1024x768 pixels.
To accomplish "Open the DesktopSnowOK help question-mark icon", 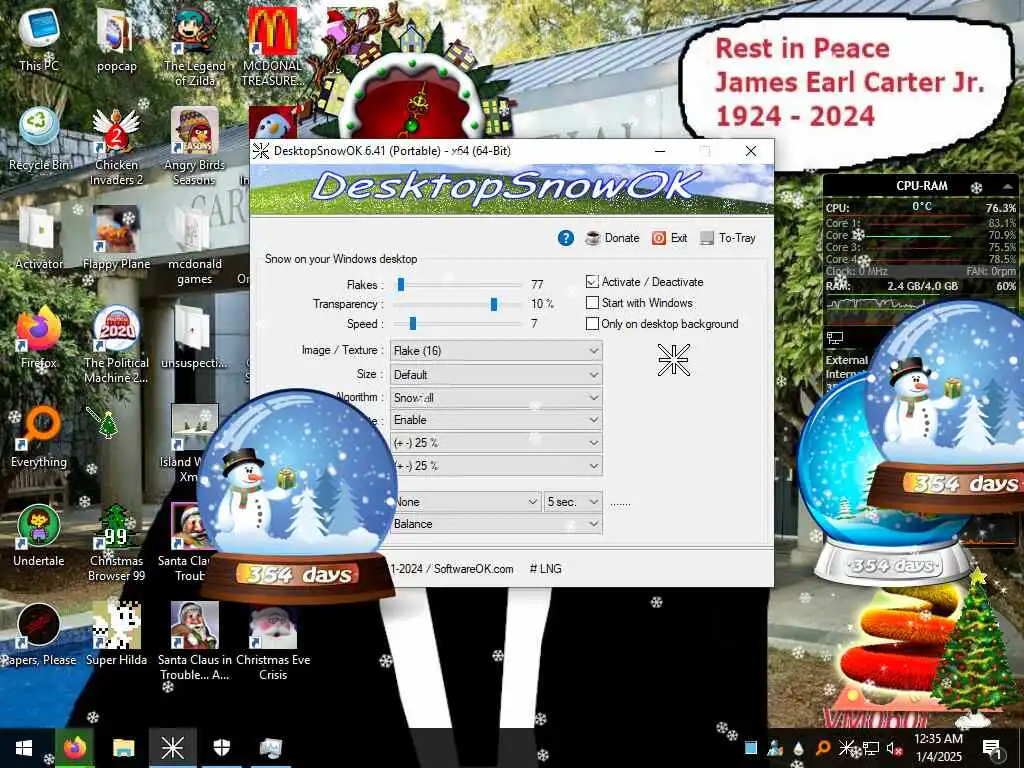I will pyautogui.click(x=566, y=238).
